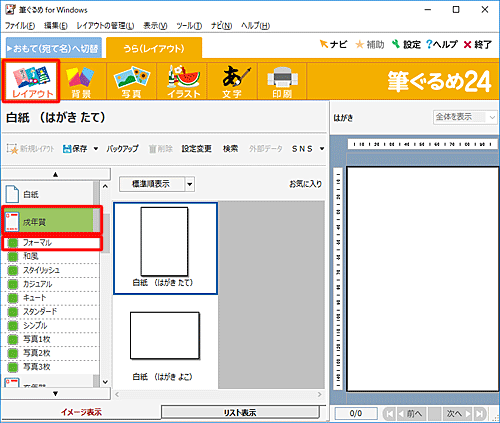This screenshot has height=423, width=500.
Task: Select the カジュアル subcategory
Action: (x=51, y=284)
